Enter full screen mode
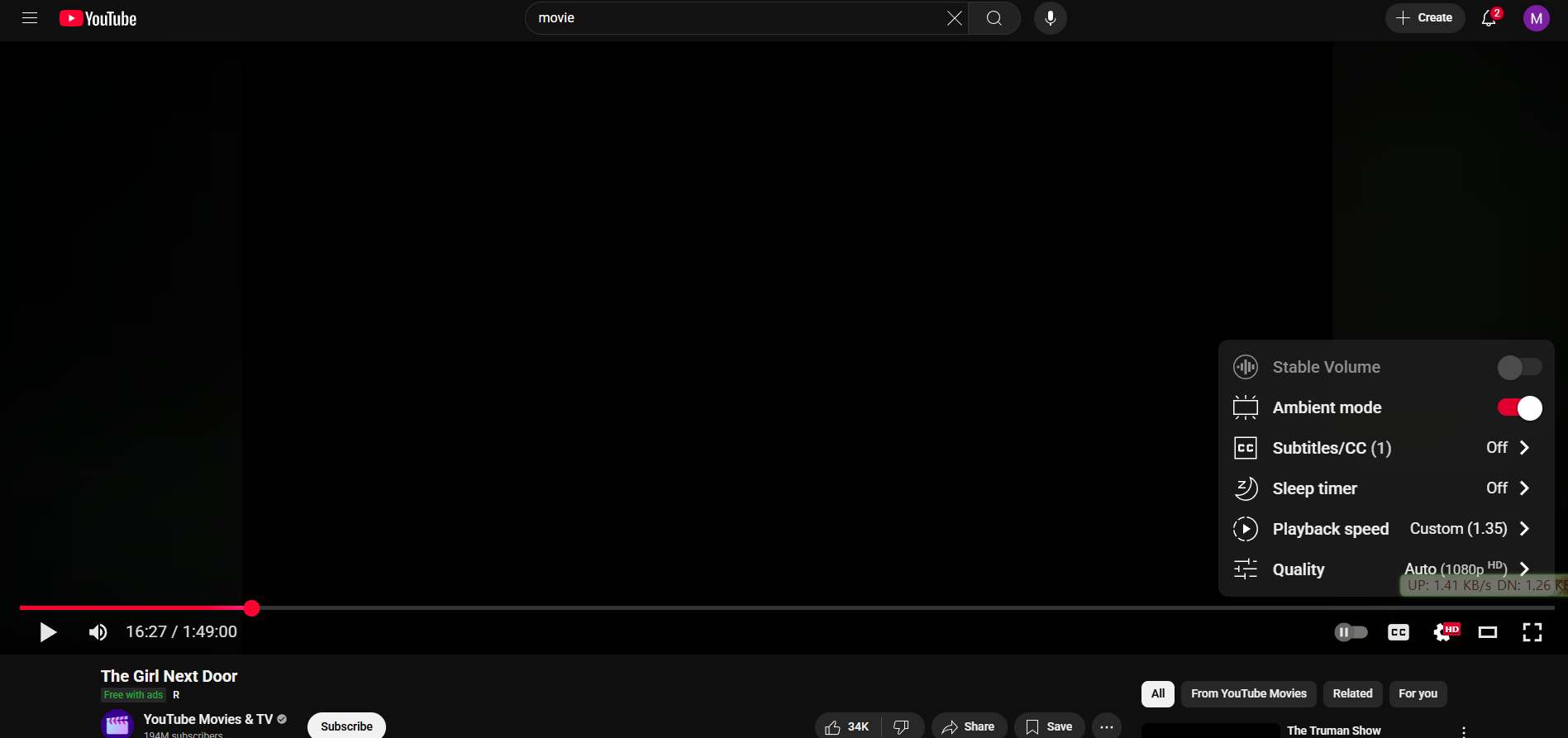Image resolution: width=1568 pixels, height=738 pixels. [x=1532, y=632]
